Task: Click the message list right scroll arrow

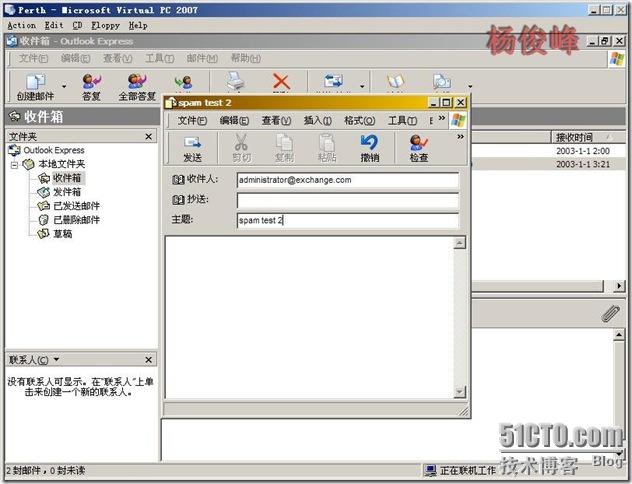Action: click(x=619, y=286)
